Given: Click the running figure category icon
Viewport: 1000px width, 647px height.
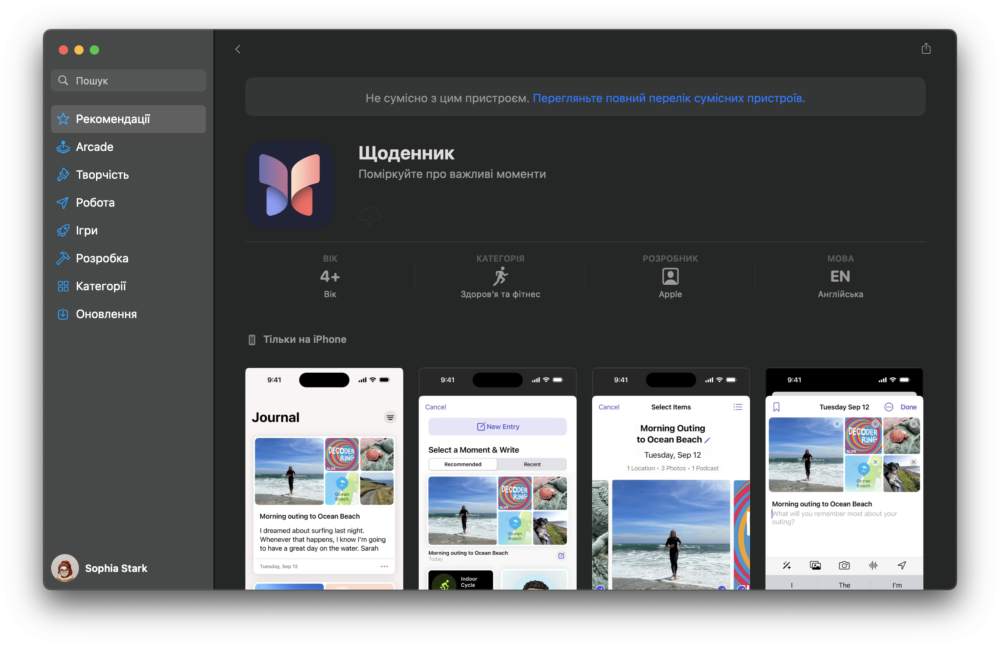Looking at the screenshot, I should coord(501,276).
